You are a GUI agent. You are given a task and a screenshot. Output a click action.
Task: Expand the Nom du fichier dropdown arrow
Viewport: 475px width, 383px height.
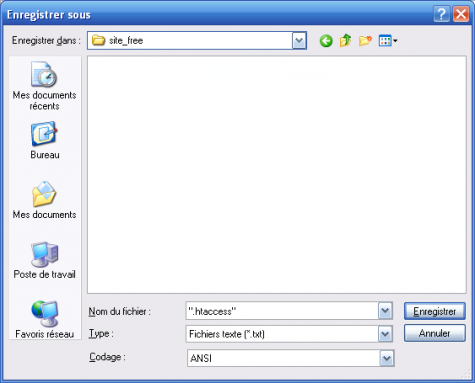coord(385,311)
